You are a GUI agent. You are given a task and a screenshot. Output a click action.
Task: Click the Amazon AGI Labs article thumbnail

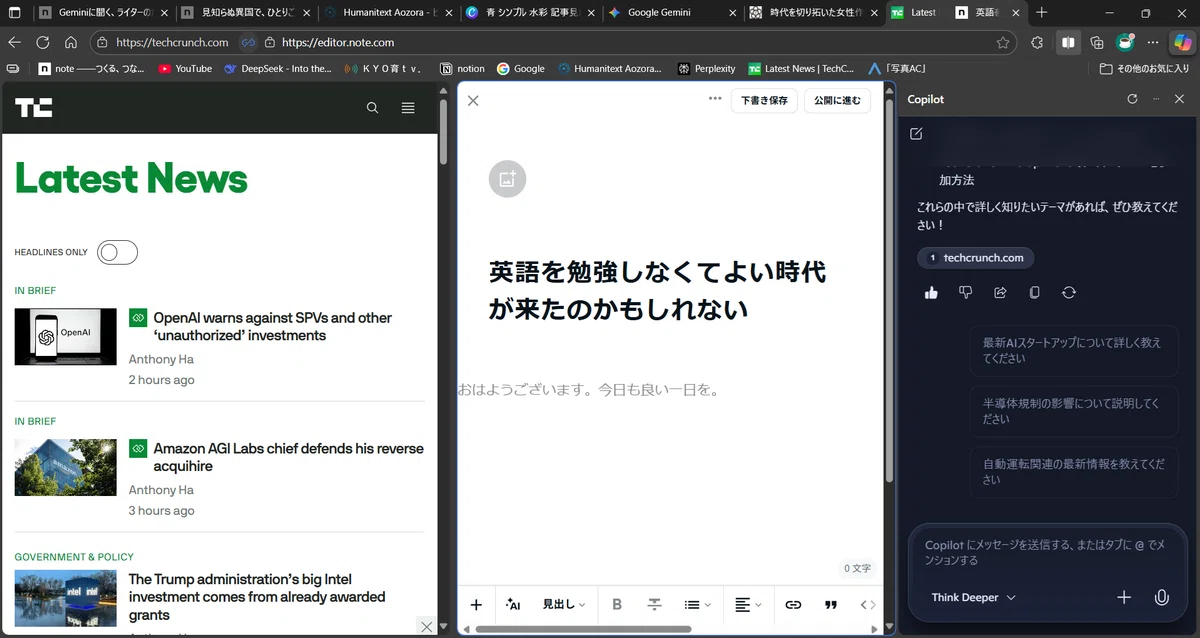(x=65, y=468)
